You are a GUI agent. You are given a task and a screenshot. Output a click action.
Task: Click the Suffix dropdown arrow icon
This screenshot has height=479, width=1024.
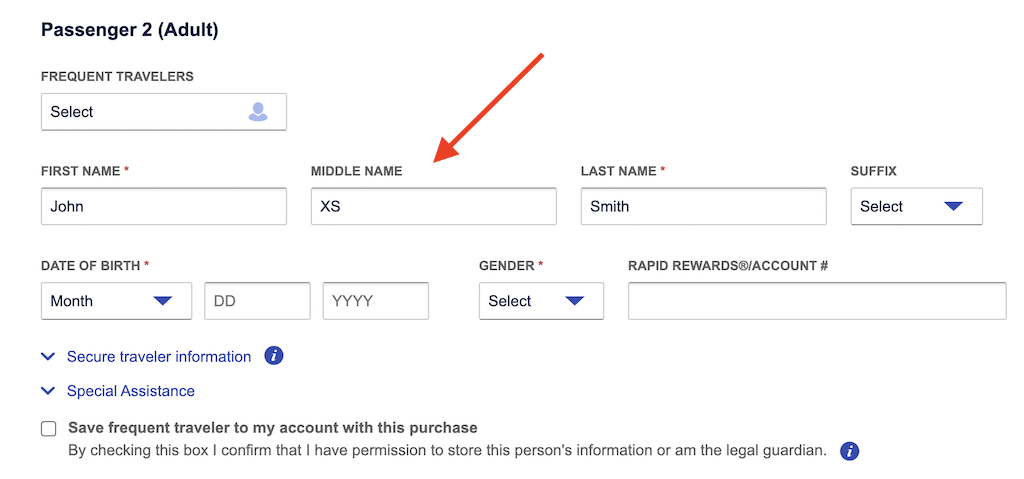953,206
